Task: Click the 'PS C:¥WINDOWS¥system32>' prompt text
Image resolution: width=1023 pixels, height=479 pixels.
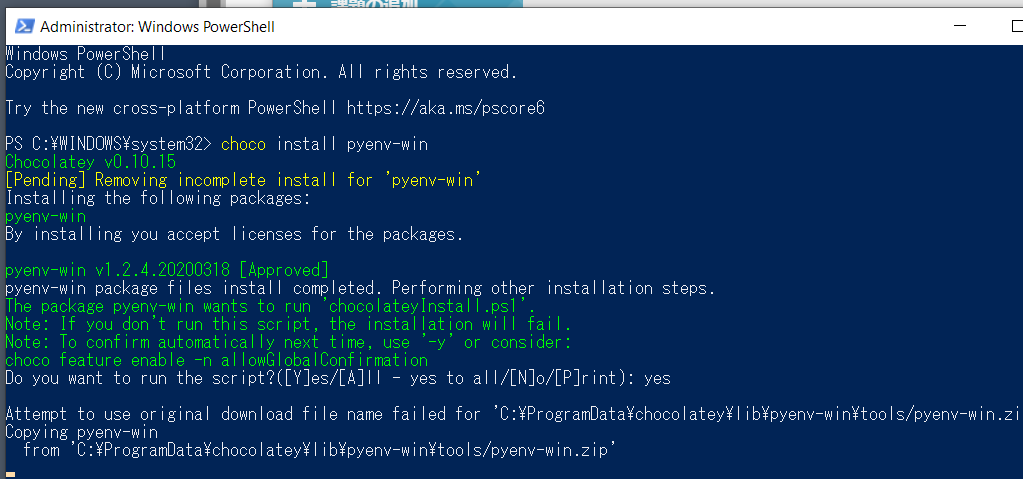Action: click(109, 144)
